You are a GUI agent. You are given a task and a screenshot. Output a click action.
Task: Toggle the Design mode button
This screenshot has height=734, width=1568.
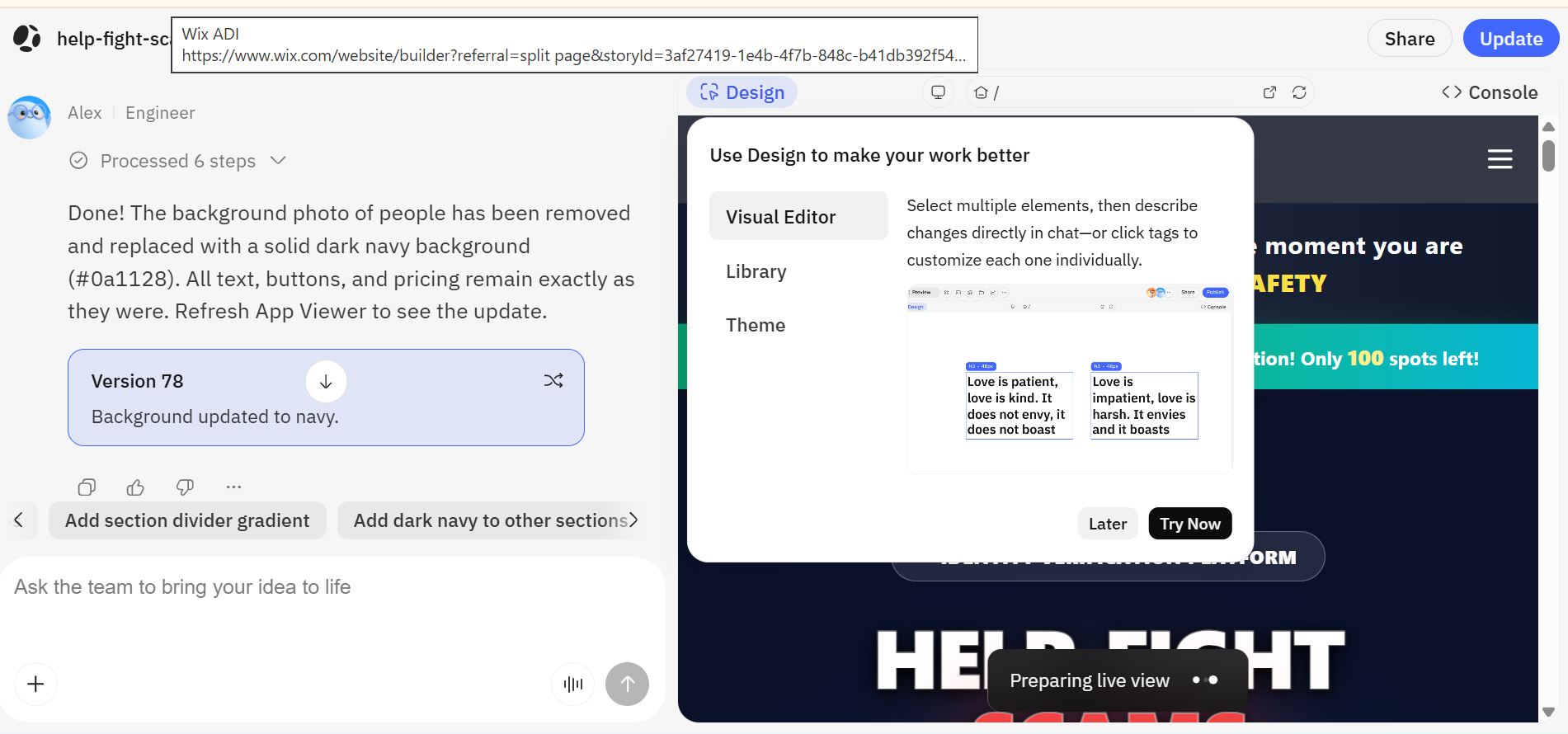[x=742, y=92]
